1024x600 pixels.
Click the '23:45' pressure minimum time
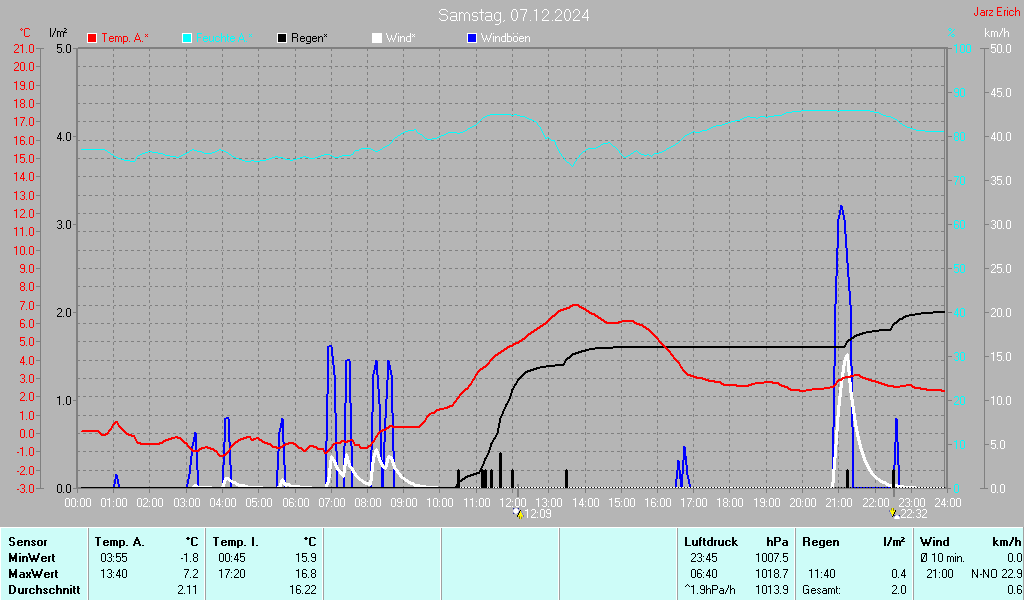[x=704, y=558]
